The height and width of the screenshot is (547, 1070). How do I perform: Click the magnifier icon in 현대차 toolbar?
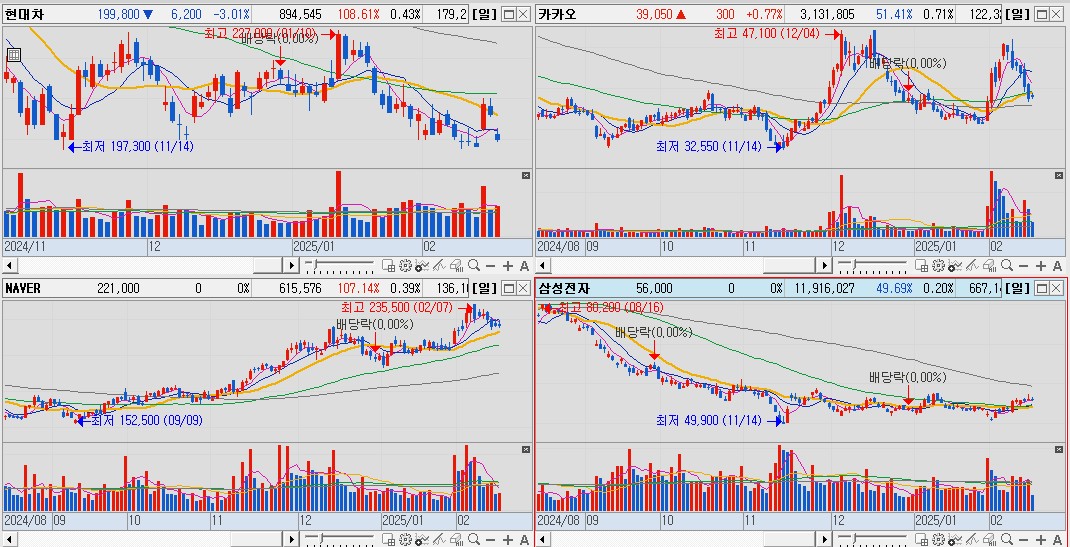tap(474, 265)
